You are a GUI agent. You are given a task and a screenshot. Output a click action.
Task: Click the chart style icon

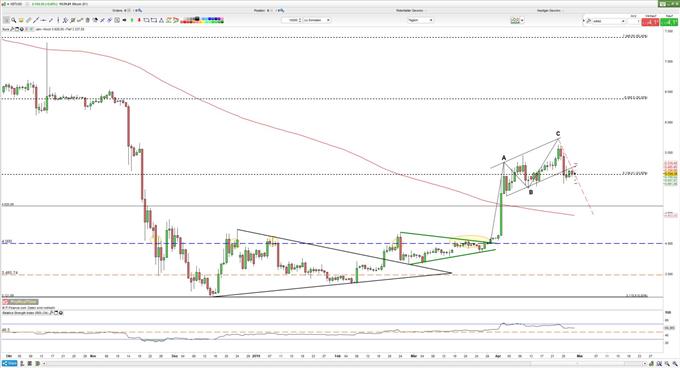point(515,20)
